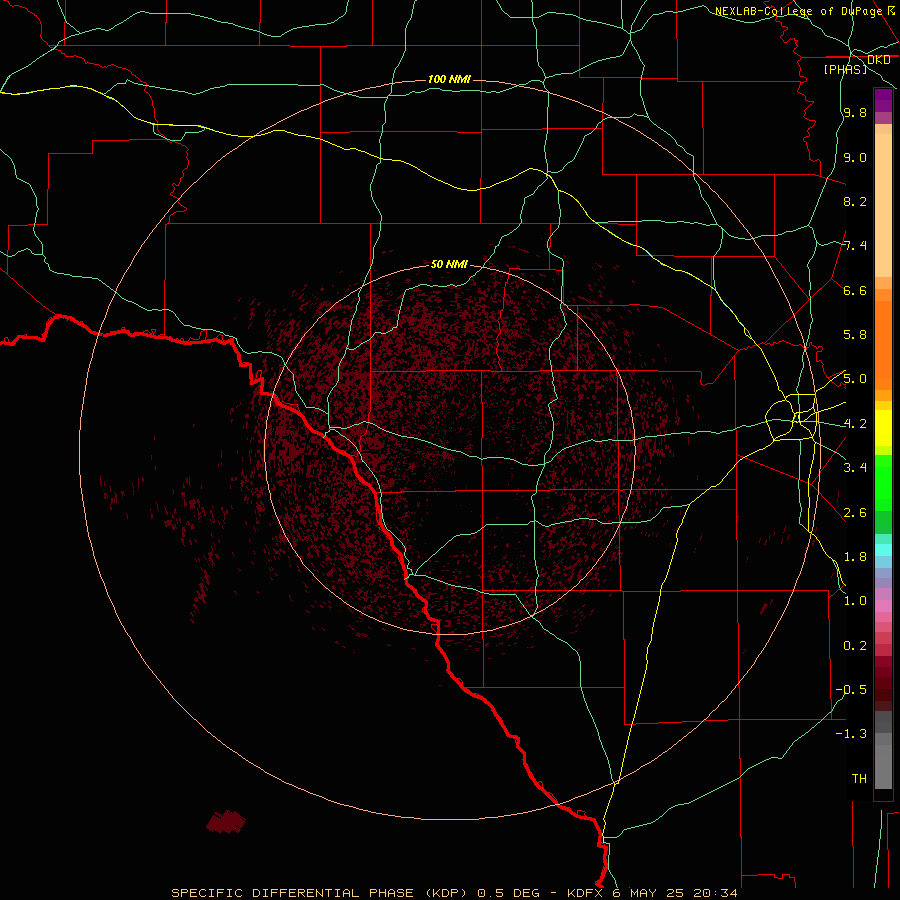Screen dimensions: 900x900
Task: Click the 2.6 legend value
Action: 855,512
